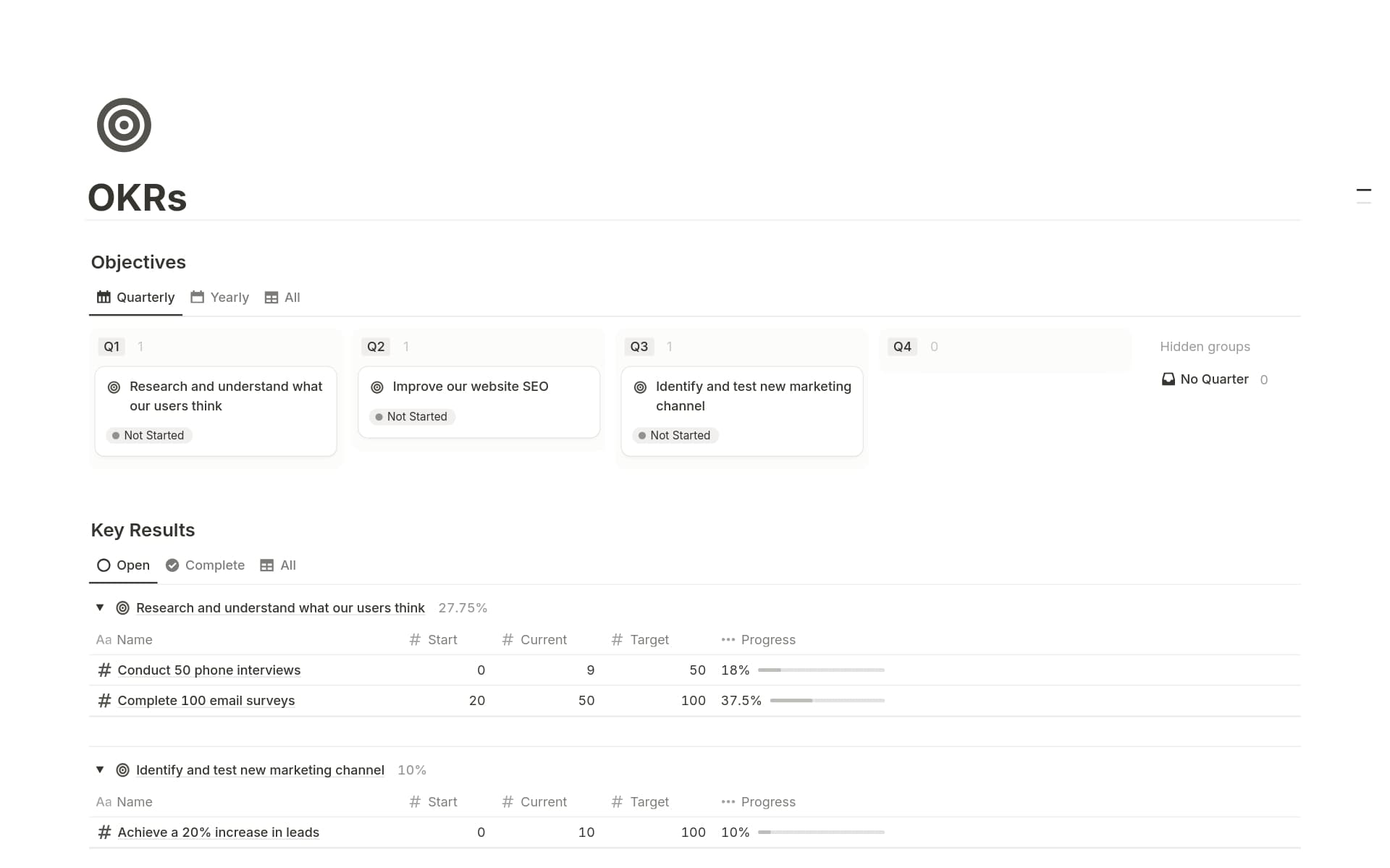Collapse the Identify and test new marketing channel group
Viewport: 1390px width, 868px height.
[x=100, y=770]
